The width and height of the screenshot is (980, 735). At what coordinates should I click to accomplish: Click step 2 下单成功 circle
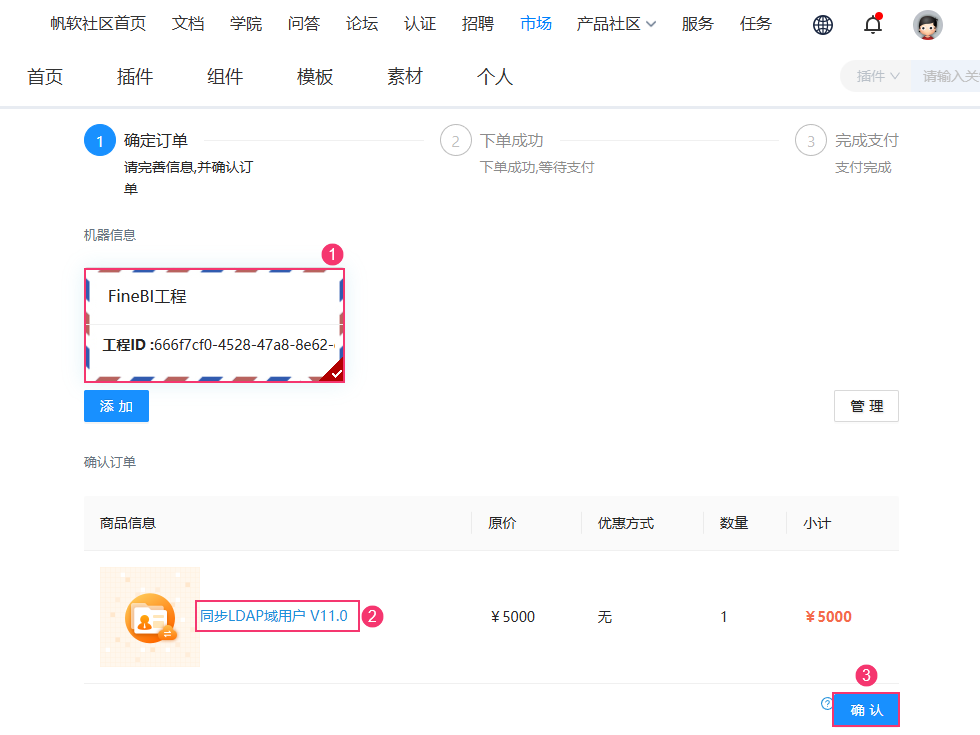click(456, 141)
